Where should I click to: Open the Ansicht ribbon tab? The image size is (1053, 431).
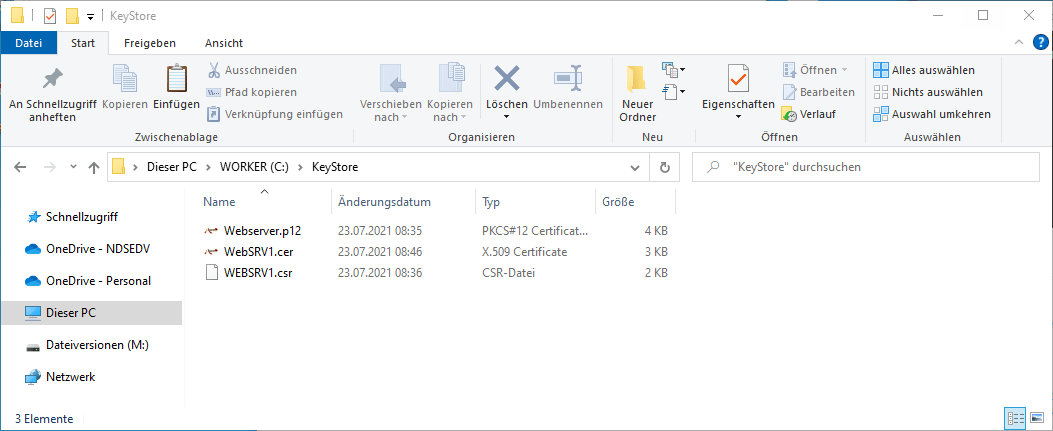click(x=223, y=43)
